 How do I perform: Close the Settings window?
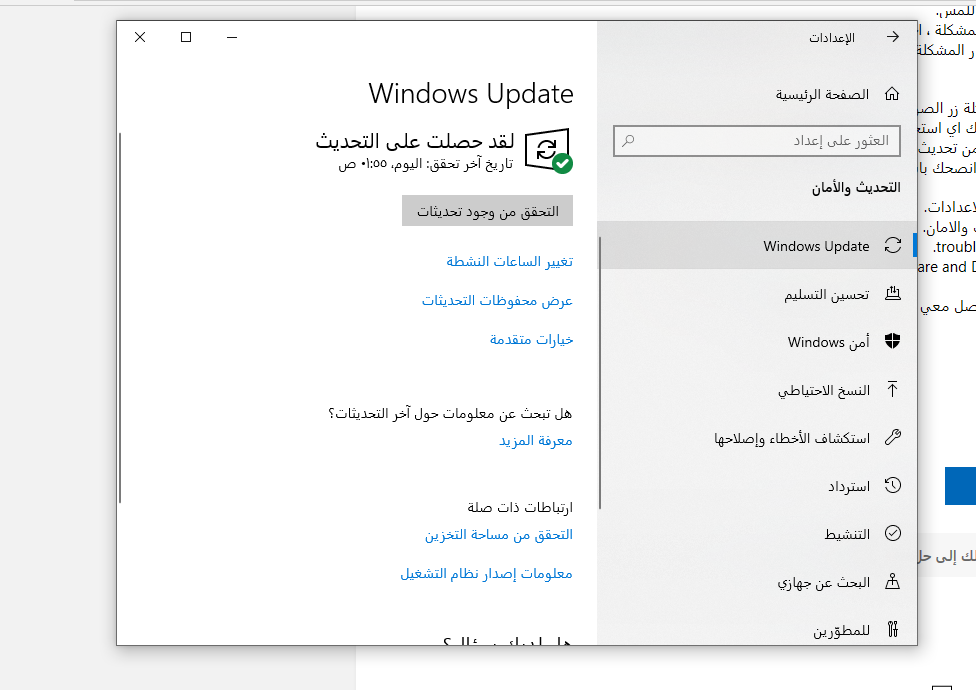click(x=140, y=37)
